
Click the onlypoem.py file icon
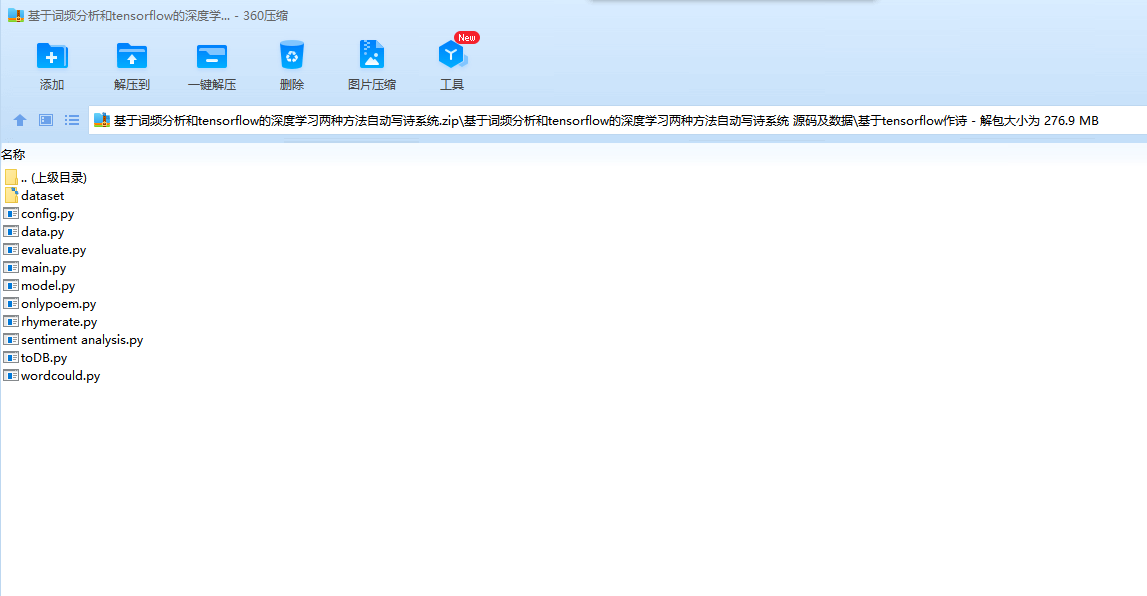11,303
